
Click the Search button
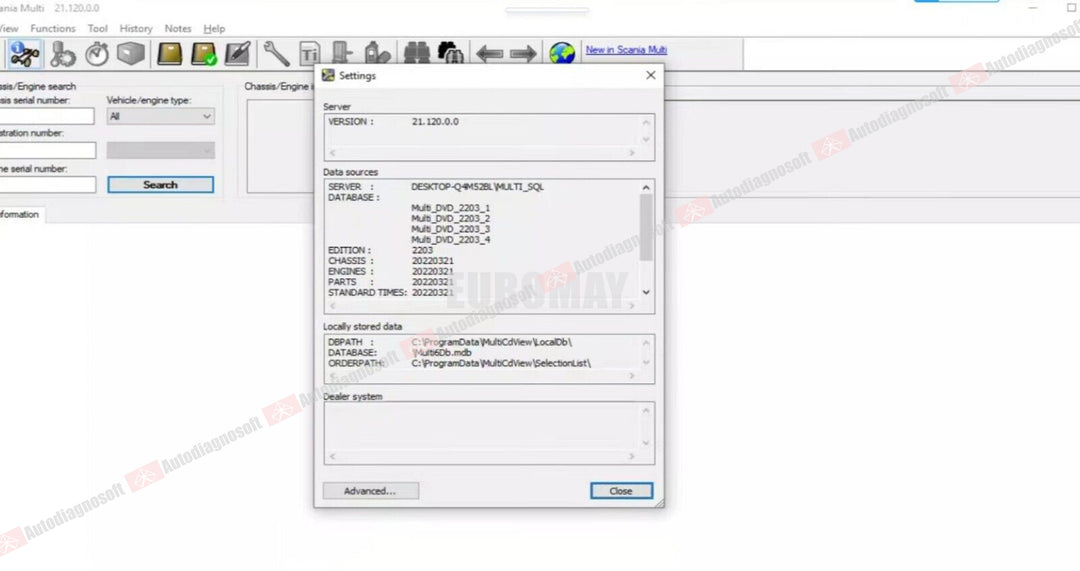[160, 185]
